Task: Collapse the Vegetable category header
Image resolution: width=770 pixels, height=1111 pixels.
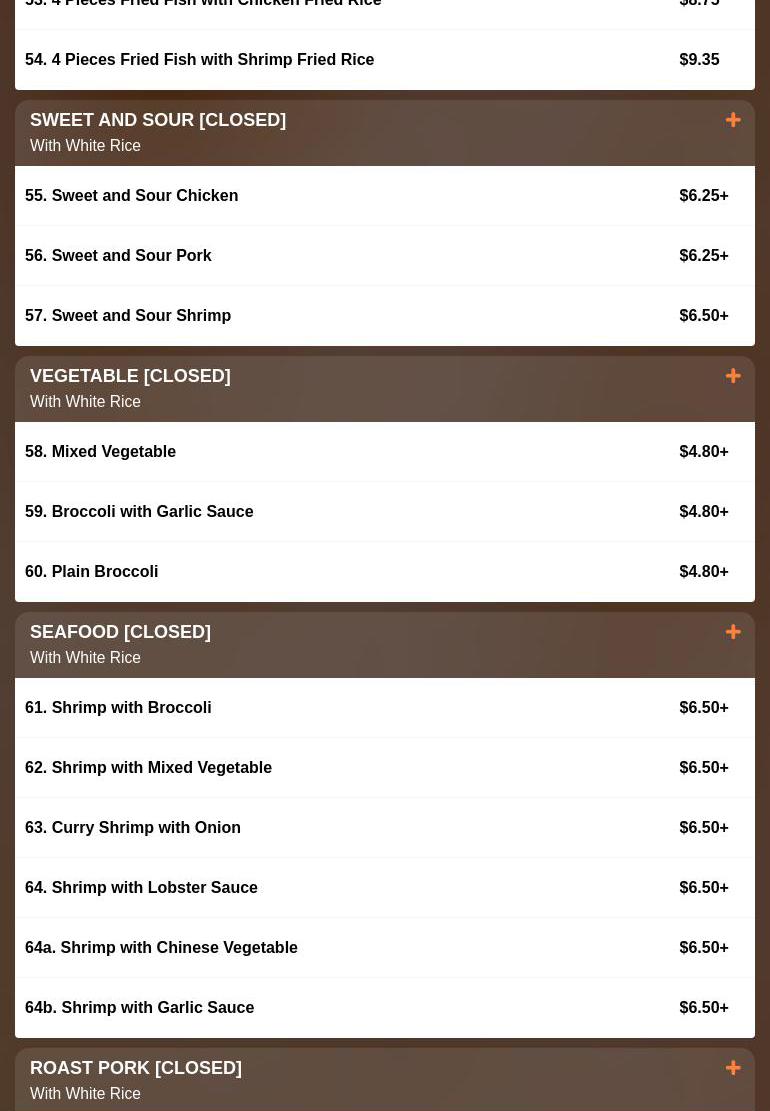Action: coord(130,376)
